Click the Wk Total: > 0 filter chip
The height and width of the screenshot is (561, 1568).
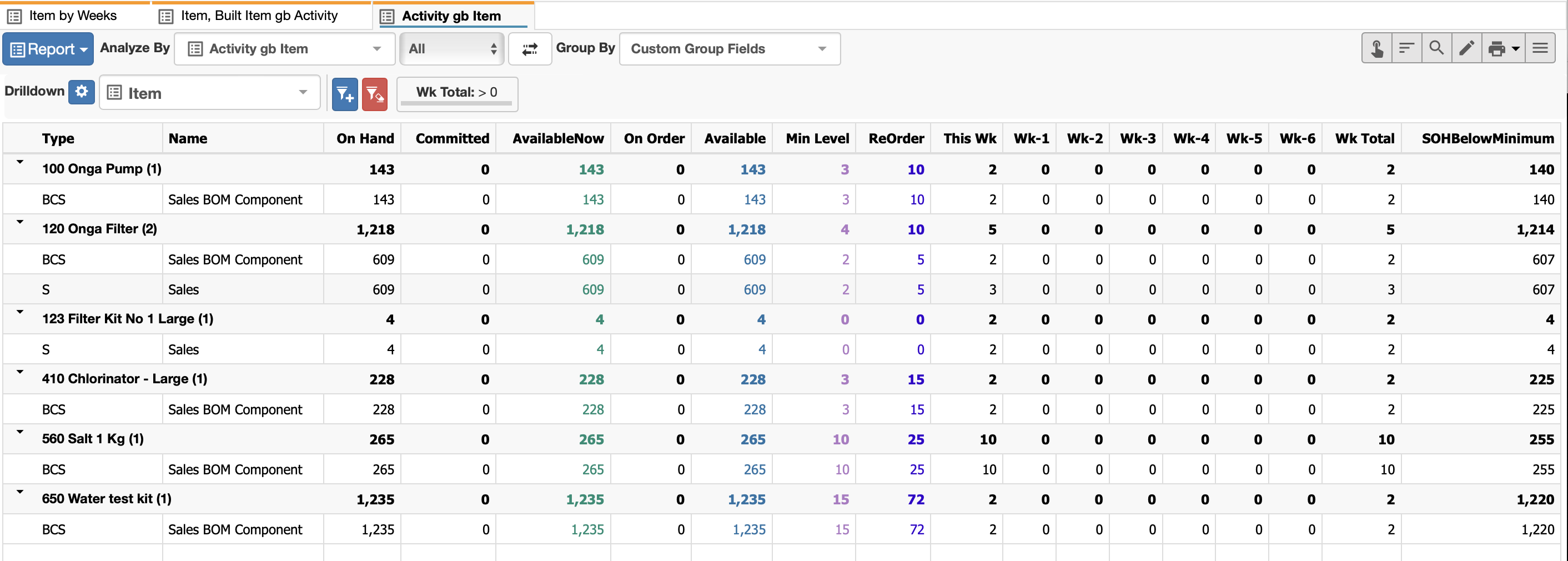pyautogui.click(x=457, y=94)
